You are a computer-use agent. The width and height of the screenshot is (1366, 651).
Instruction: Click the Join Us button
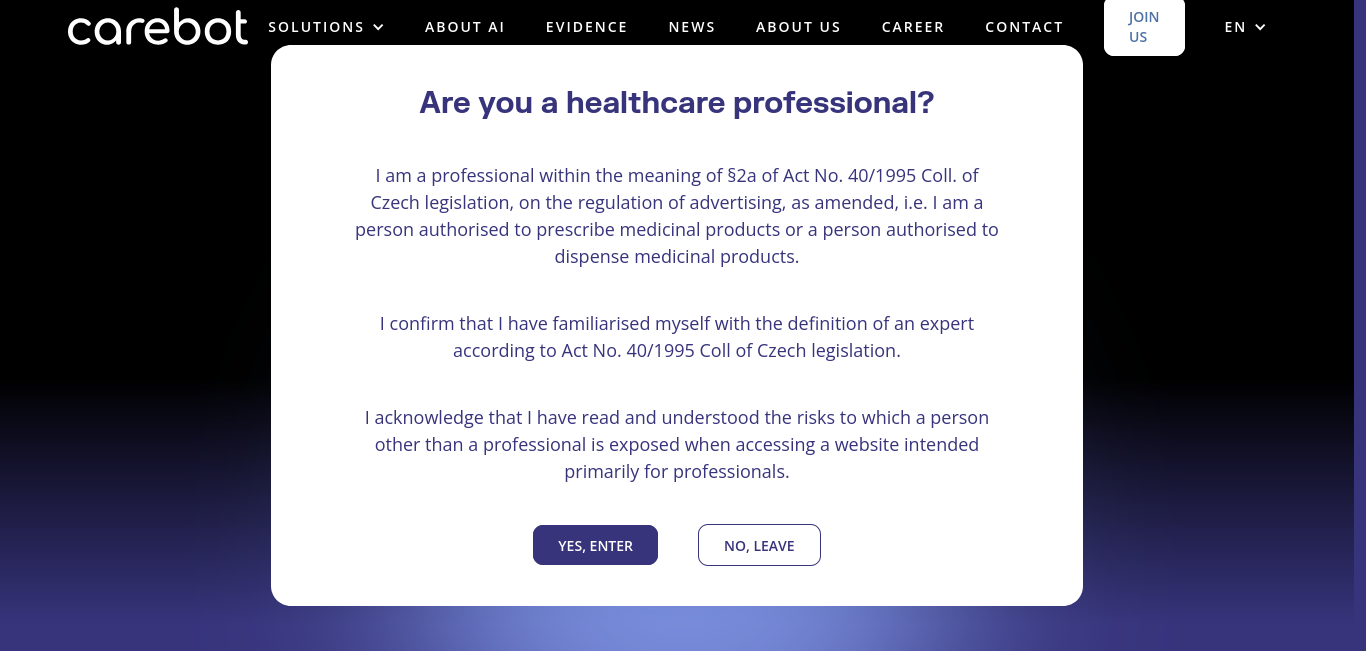pyautogui.click(x=1144, y=27)
